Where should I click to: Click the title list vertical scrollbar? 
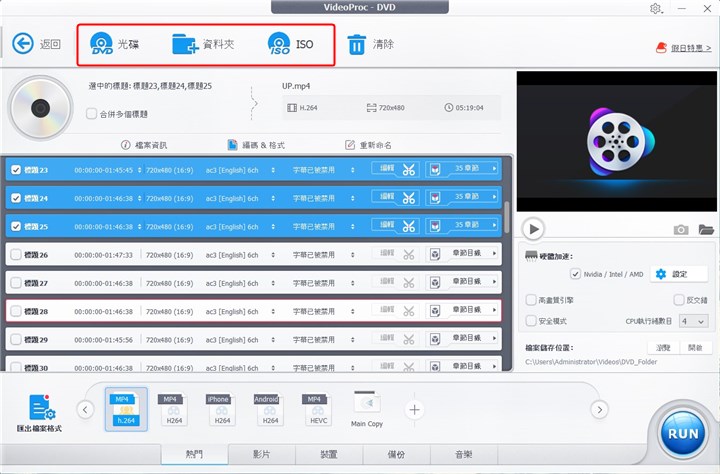click(506, 218)
